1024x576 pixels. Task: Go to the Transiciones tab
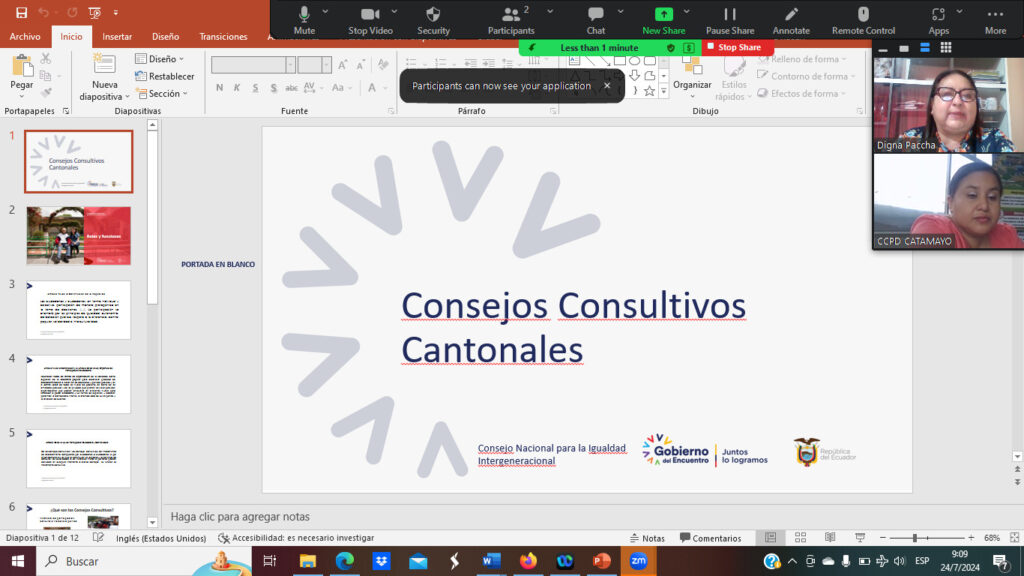tap(223, 37)
